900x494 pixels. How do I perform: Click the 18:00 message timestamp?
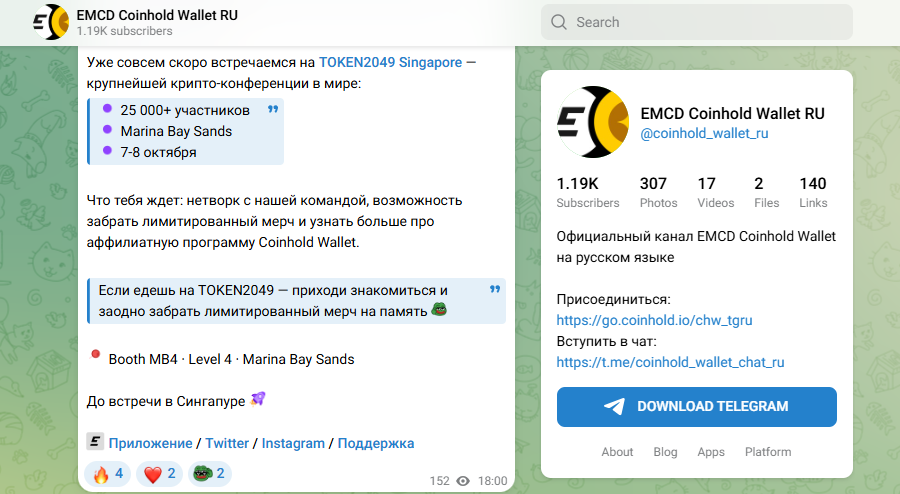click(492, 481)
